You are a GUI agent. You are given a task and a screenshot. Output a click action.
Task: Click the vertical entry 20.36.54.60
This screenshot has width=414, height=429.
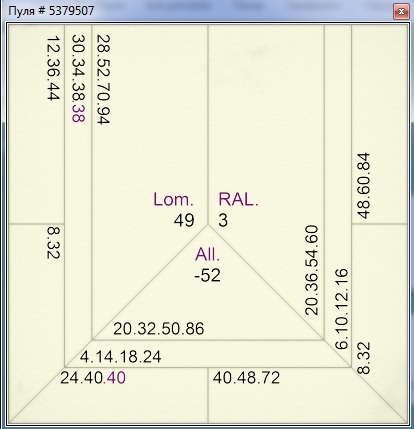(312, 270)
